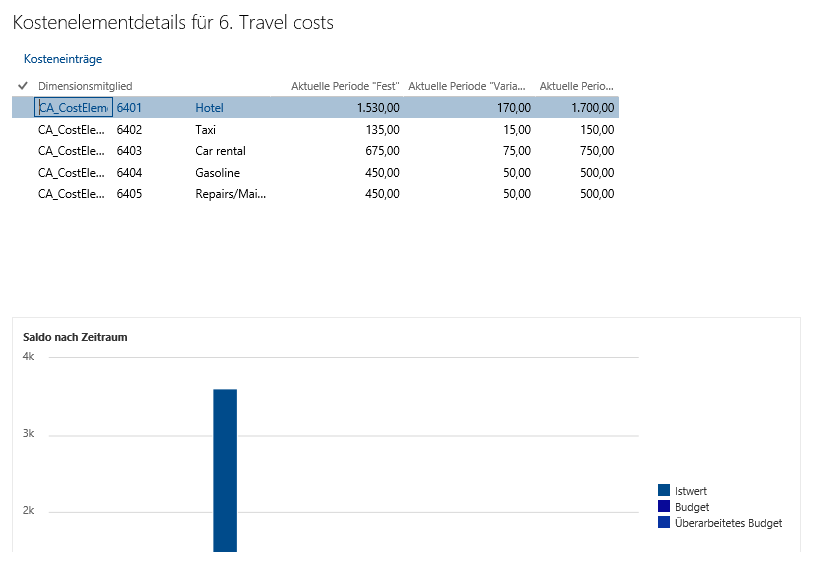
Task: Select the 6402 Taxi row
Action: point(205,130)
